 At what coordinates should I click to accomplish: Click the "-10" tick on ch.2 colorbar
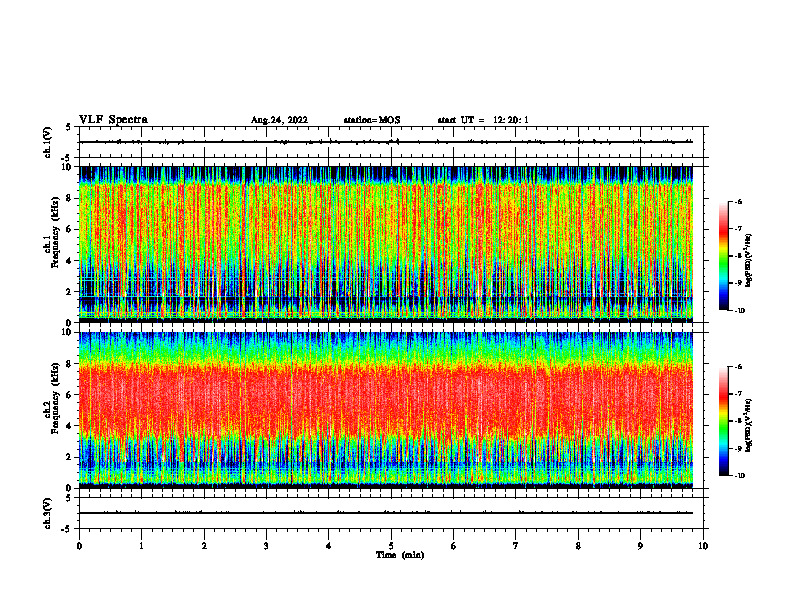click(x=739, y=476)
